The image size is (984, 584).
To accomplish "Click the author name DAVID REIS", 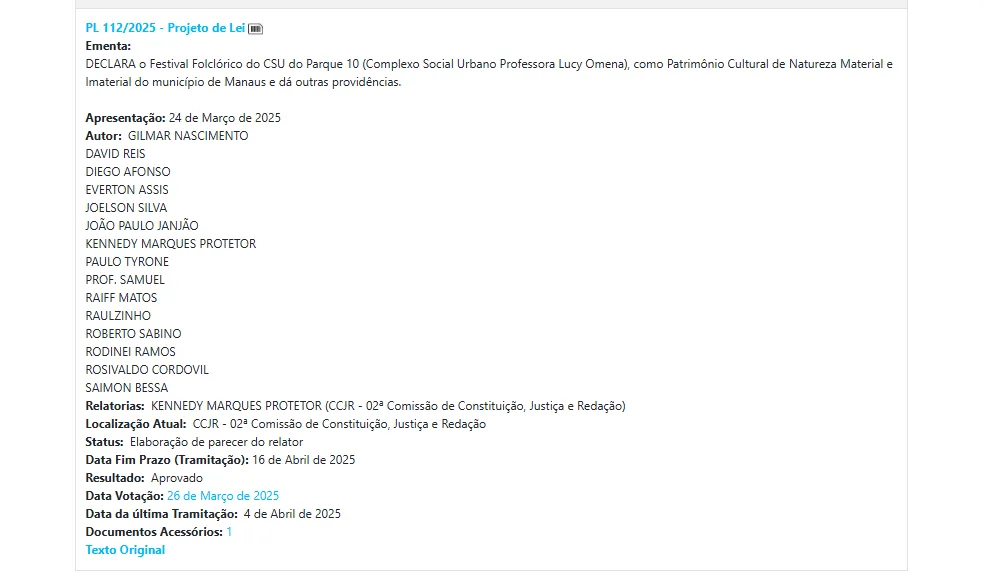I will tap(115, 154).
